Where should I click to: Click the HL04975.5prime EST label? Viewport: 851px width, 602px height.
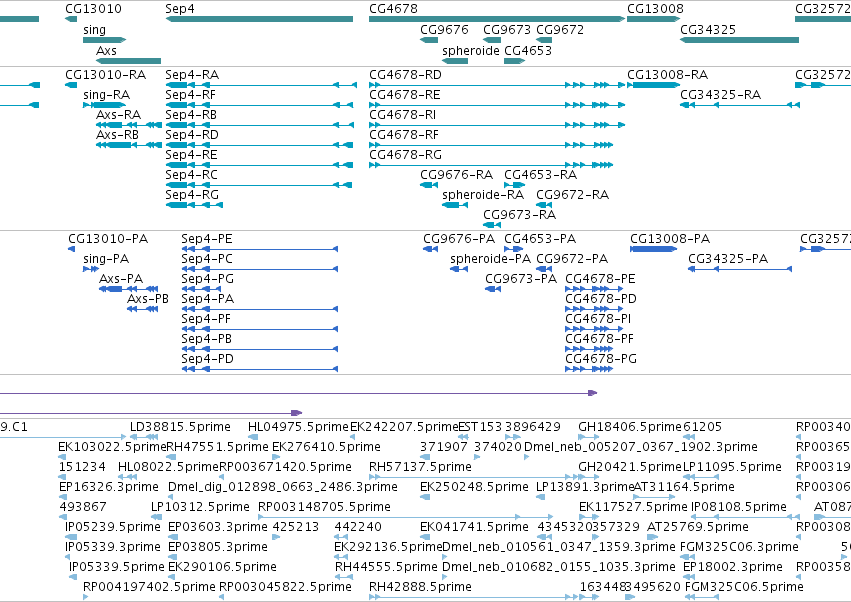pyautogui.click(x=298, y=427)
